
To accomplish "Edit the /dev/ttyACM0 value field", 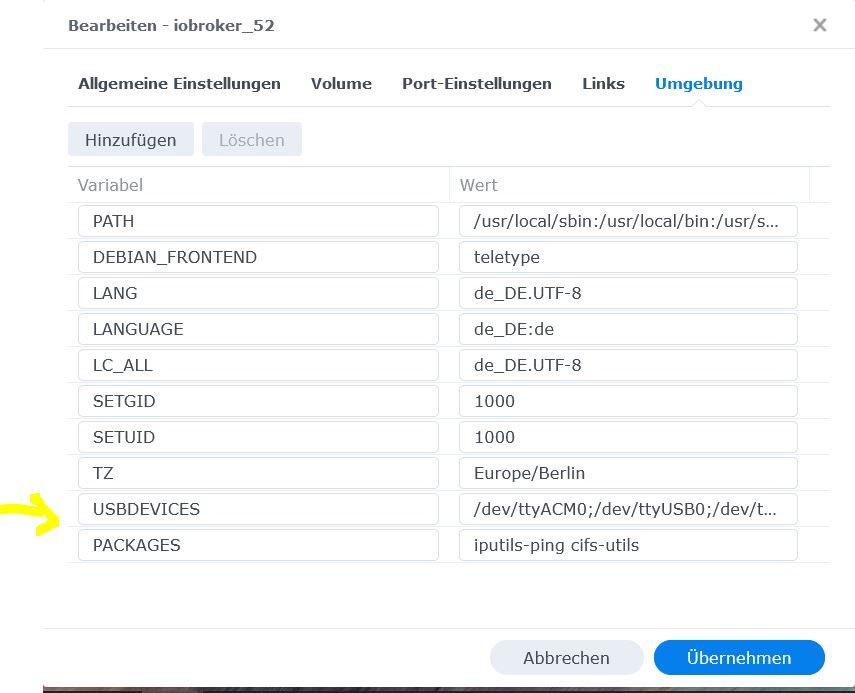I will [628, 509].
